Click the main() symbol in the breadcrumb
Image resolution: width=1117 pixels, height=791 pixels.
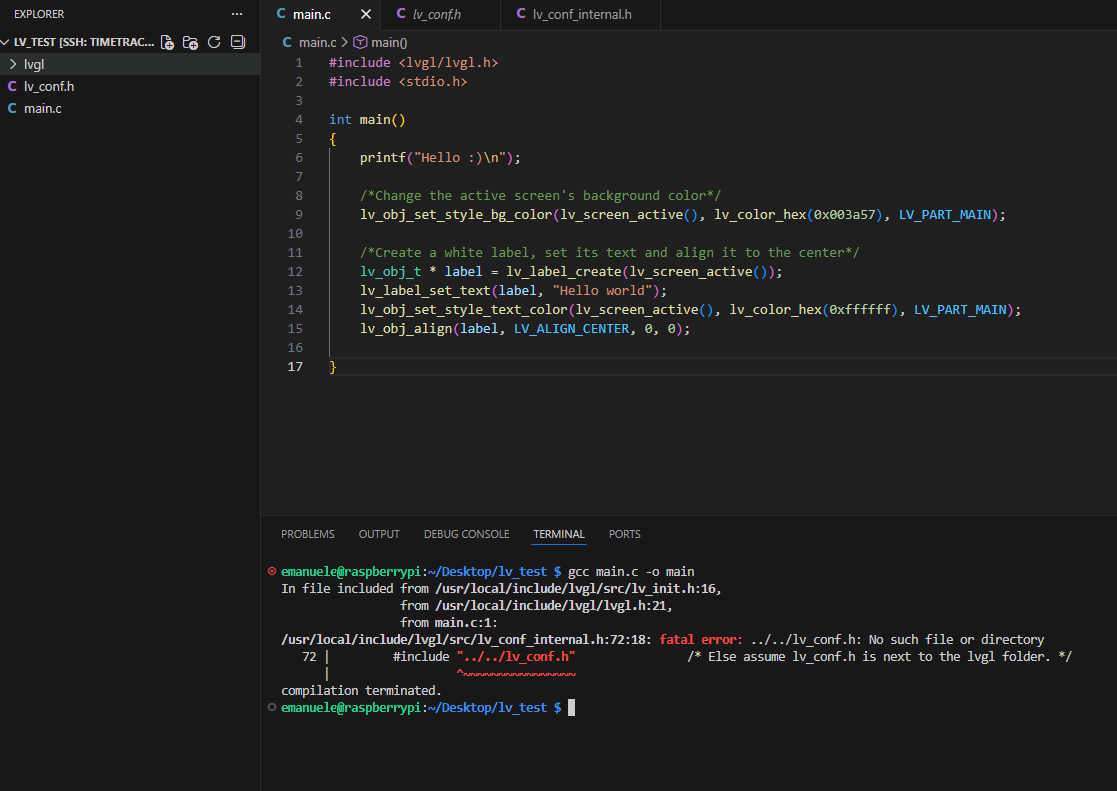click(x=381, y=42)
